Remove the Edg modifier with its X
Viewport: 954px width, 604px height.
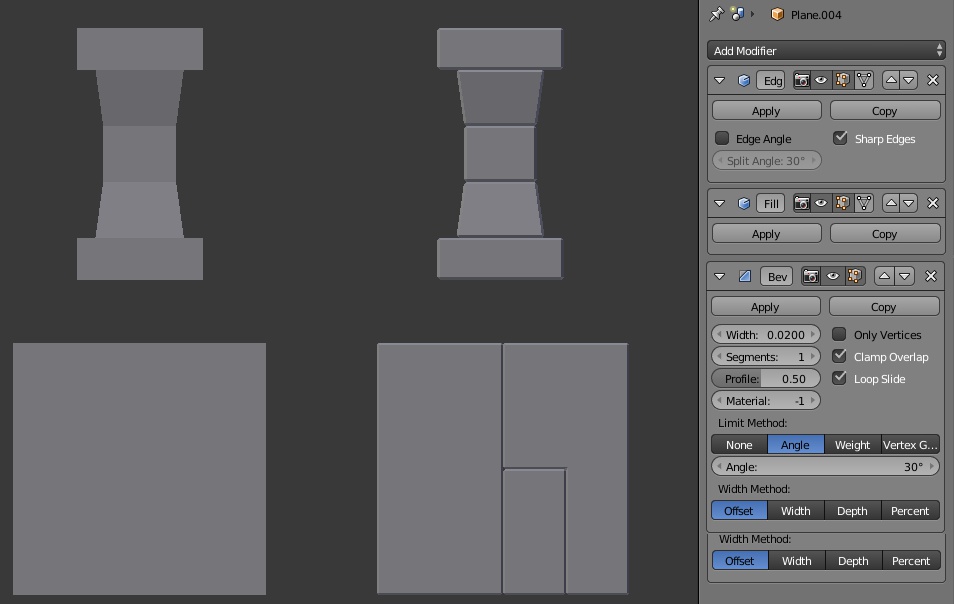tap(933, 80)
